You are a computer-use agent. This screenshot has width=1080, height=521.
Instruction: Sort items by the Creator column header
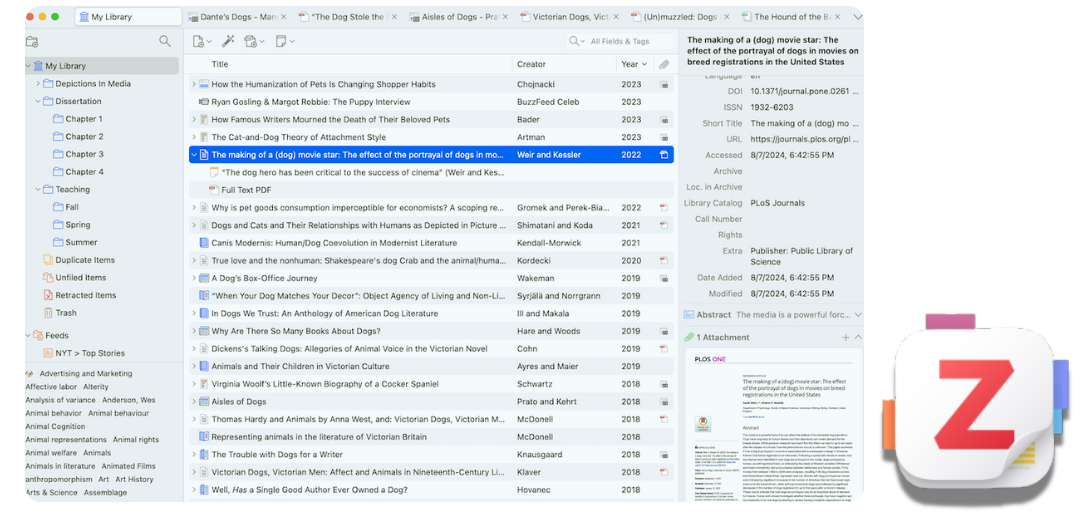point(564,64)
